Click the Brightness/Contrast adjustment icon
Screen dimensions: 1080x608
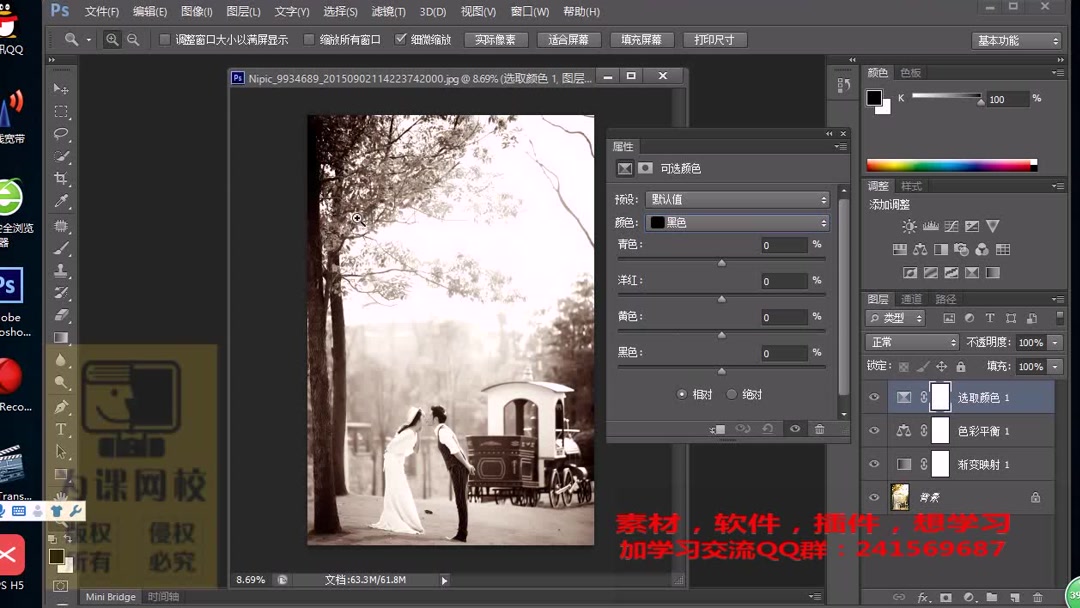909,227
